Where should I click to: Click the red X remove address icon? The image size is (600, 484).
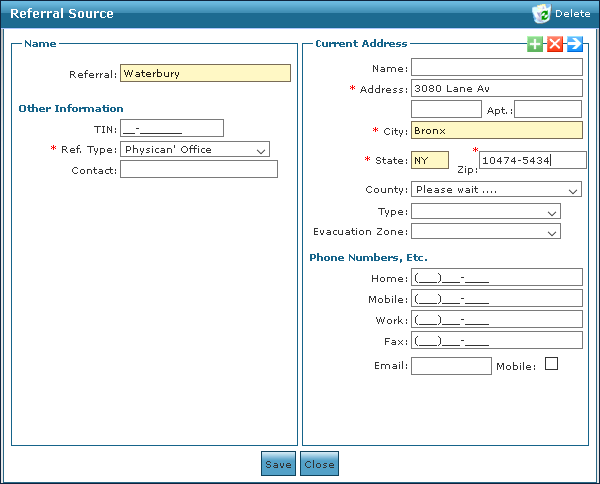point(554,44)
